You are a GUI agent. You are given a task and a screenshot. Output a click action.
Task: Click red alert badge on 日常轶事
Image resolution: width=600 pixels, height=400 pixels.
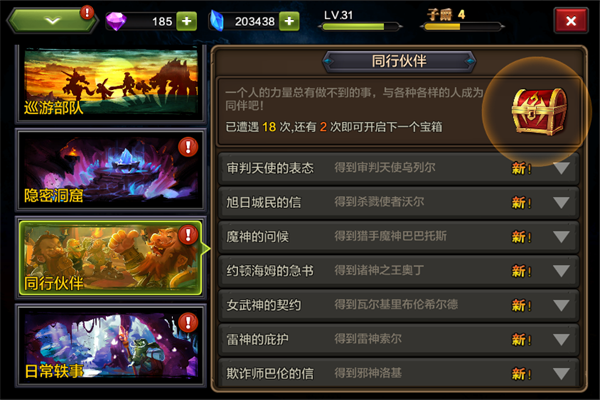(x=188, y=322)
